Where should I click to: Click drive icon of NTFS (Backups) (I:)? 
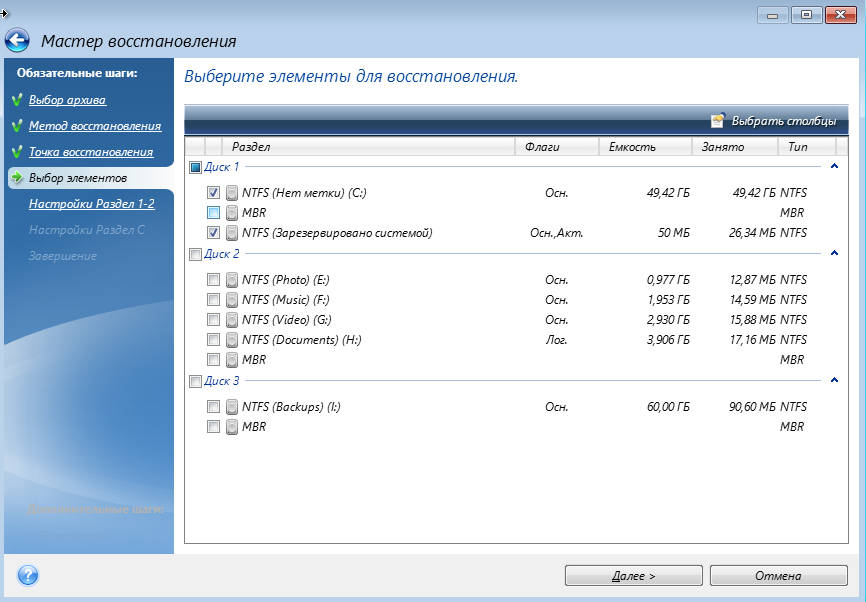(x=232, y=407)
